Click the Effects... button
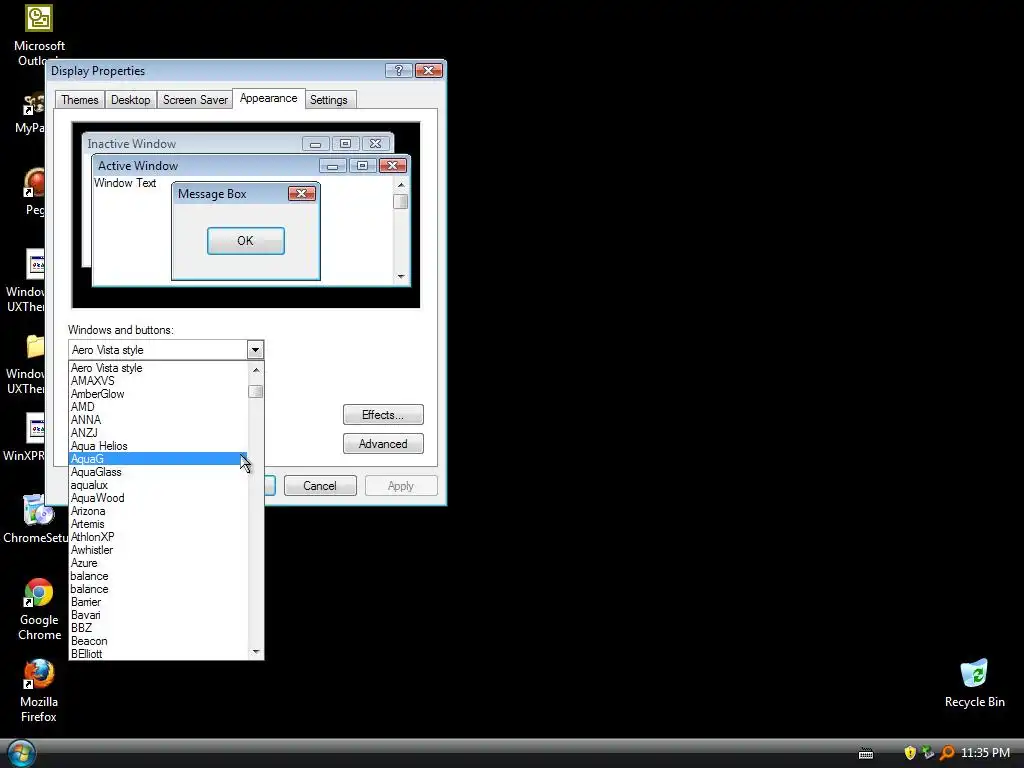 (x=383, y=415)
